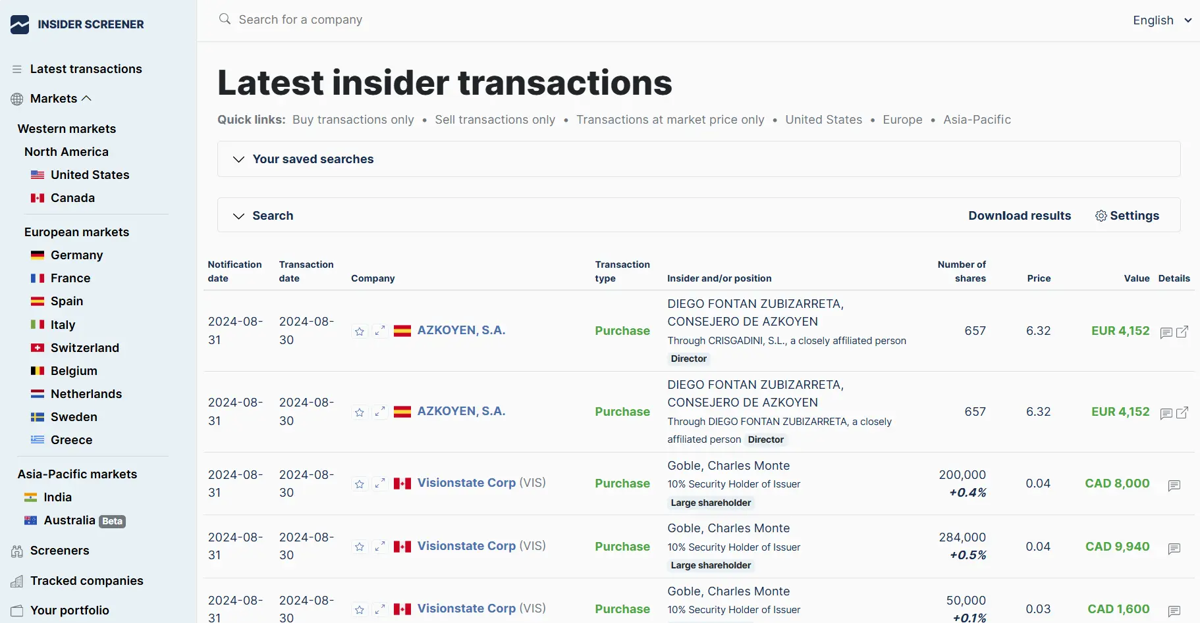The image size is (1200, 623).
Task: Click Sell transactions only quick link
Action: click(495, 119)
